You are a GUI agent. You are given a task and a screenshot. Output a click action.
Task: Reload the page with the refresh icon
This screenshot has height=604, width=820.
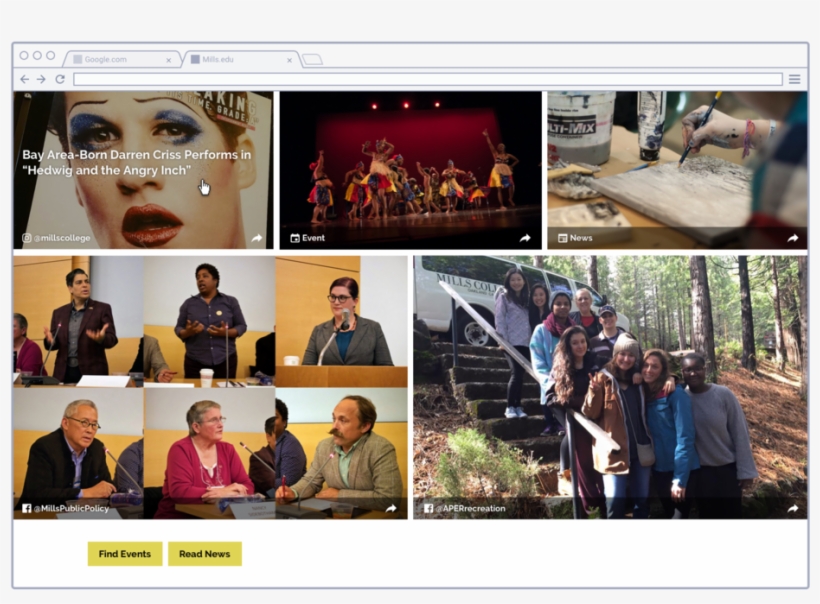tap(60, 79)
